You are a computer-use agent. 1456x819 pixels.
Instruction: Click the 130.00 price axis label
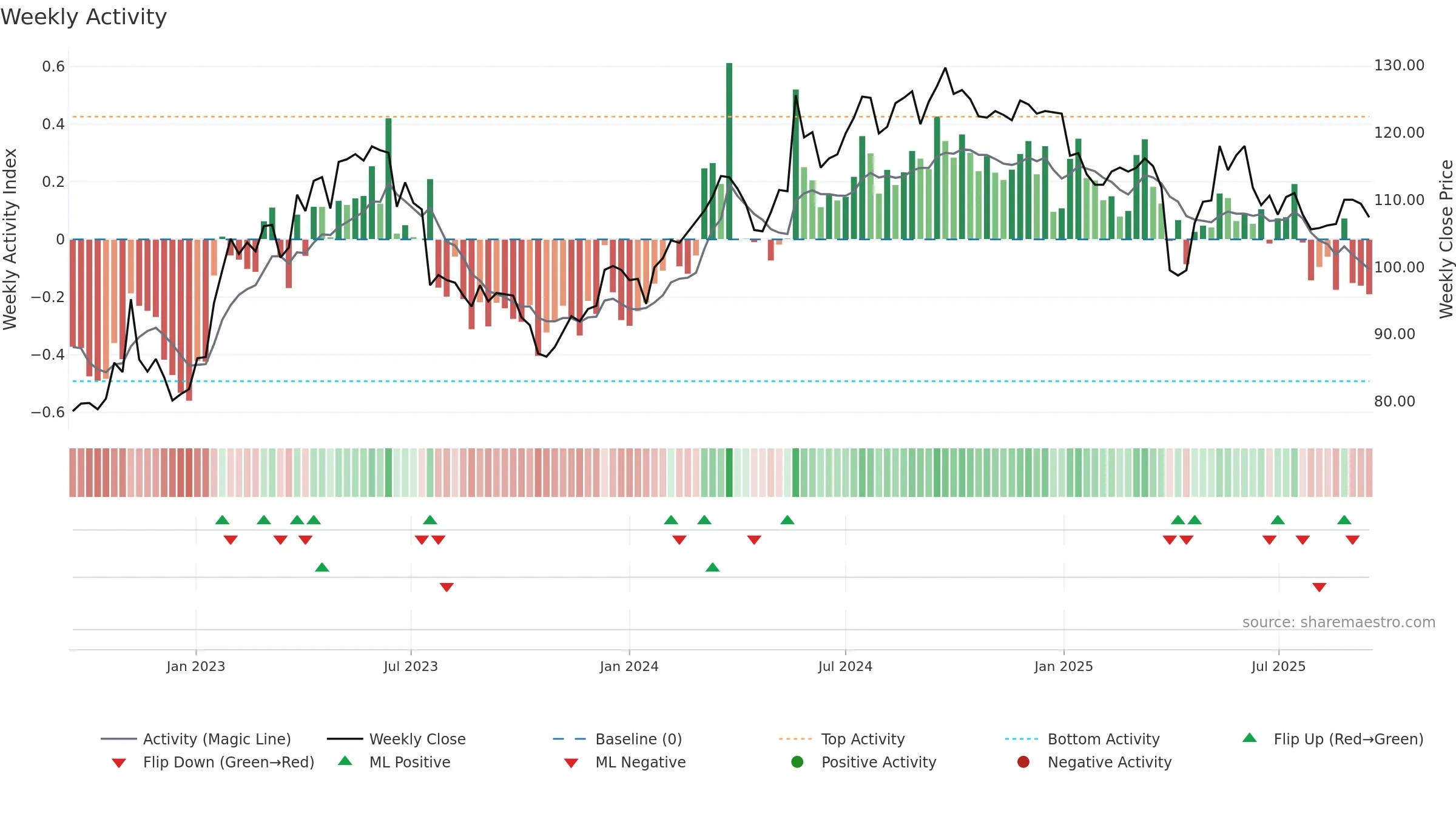(1399, 66)
